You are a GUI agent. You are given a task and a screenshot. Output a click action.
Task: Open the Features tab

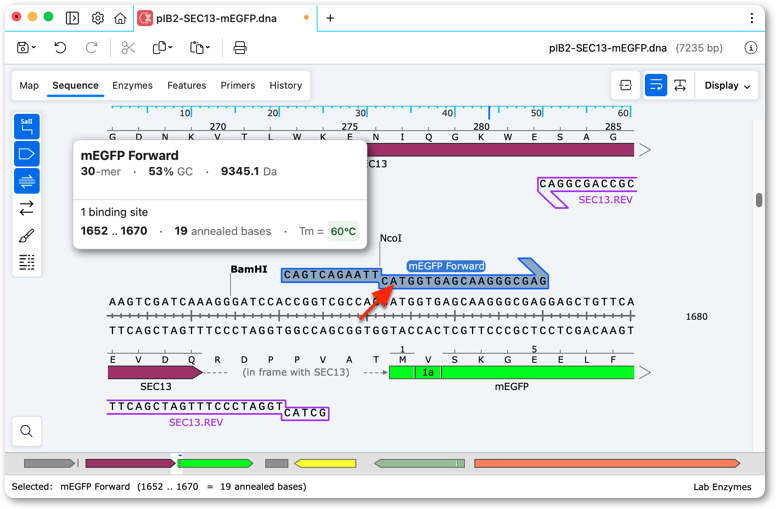[x=187, y=85]
